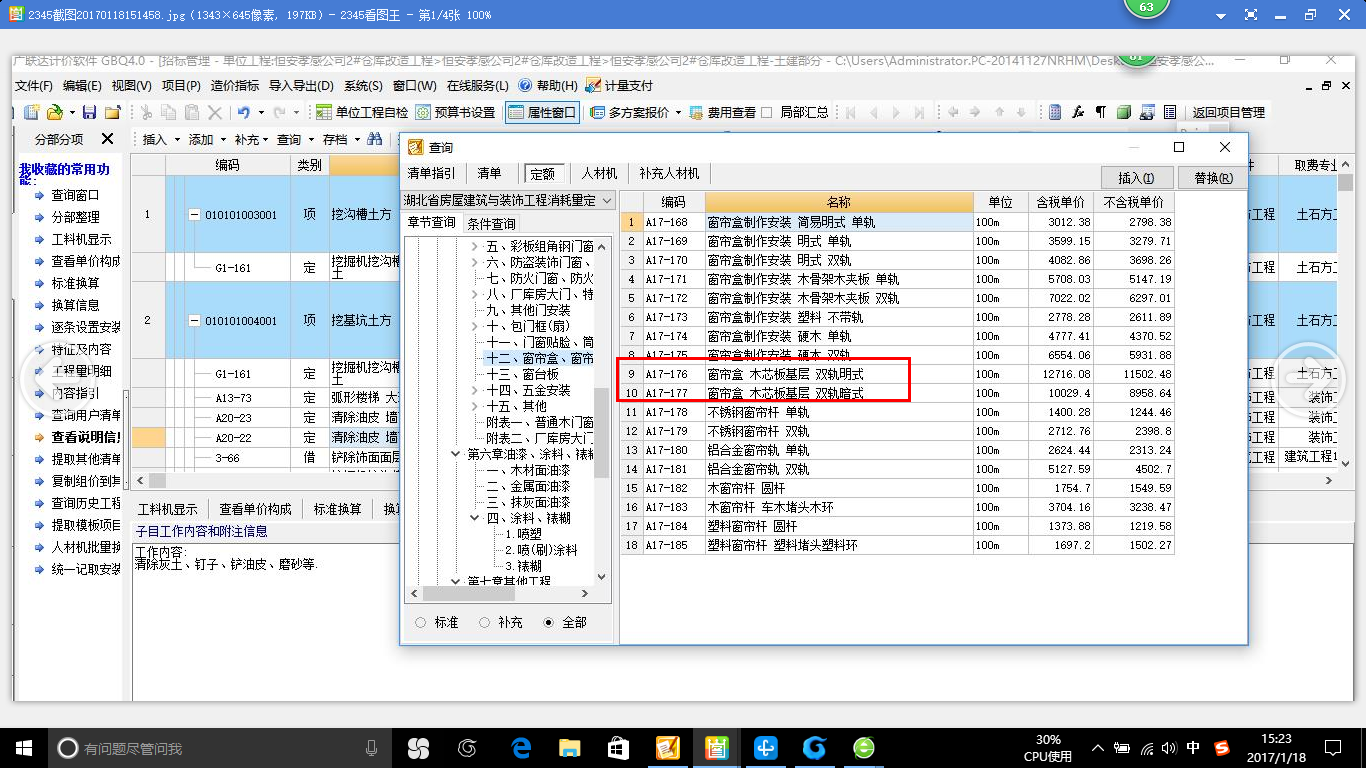Click the help question mark icon
Viewport: 1366px width, 768px height.
[x=526, y=86]
